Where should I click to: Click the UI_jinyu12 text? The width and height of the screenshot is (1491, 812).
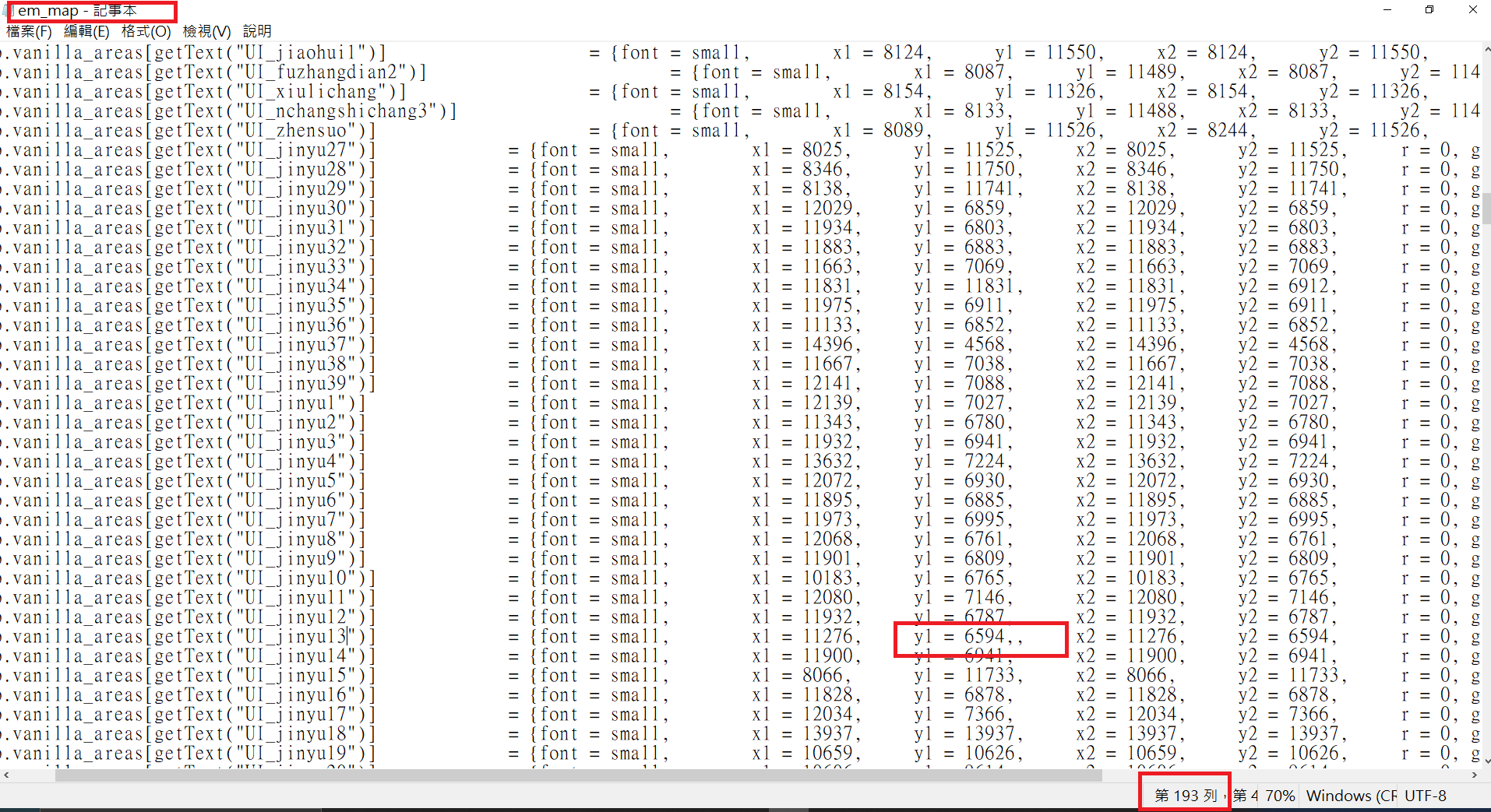296,617
